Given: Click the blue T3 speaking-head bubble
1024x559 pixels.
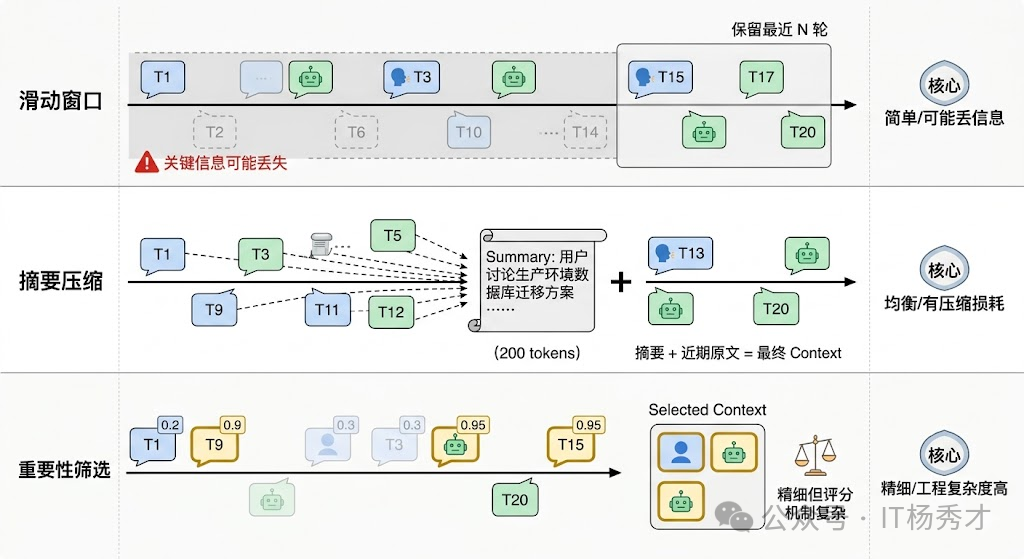Looking at the screenshot, I should tap(411, 78).
